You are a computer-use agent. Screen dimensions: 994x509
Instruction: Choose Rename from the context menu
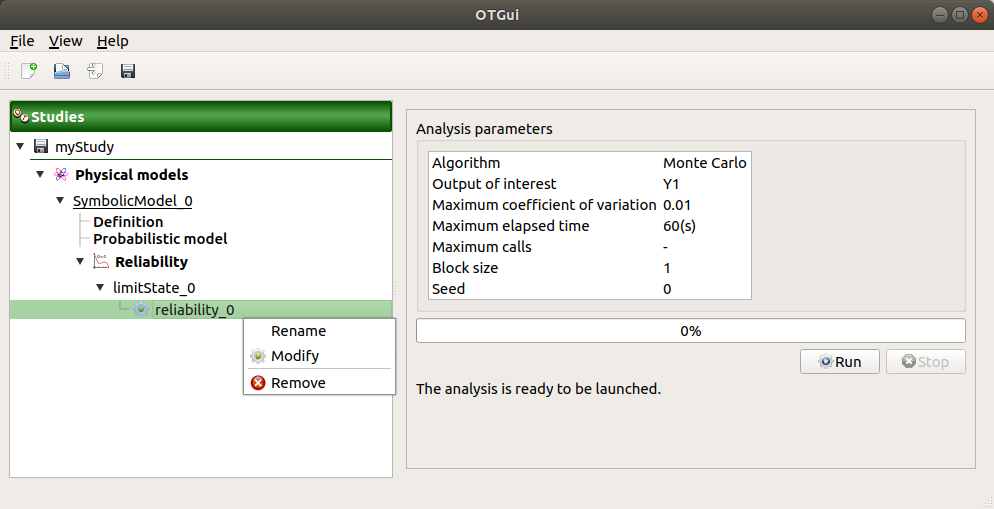click(298, 331)
